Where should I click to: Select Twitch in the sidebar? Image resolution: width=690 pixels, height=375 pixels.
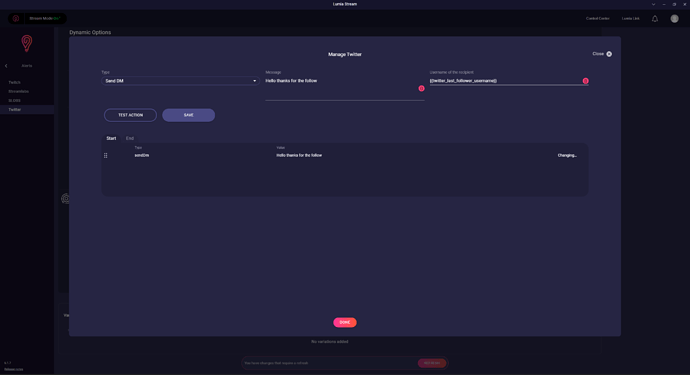(x=15, y=82)
